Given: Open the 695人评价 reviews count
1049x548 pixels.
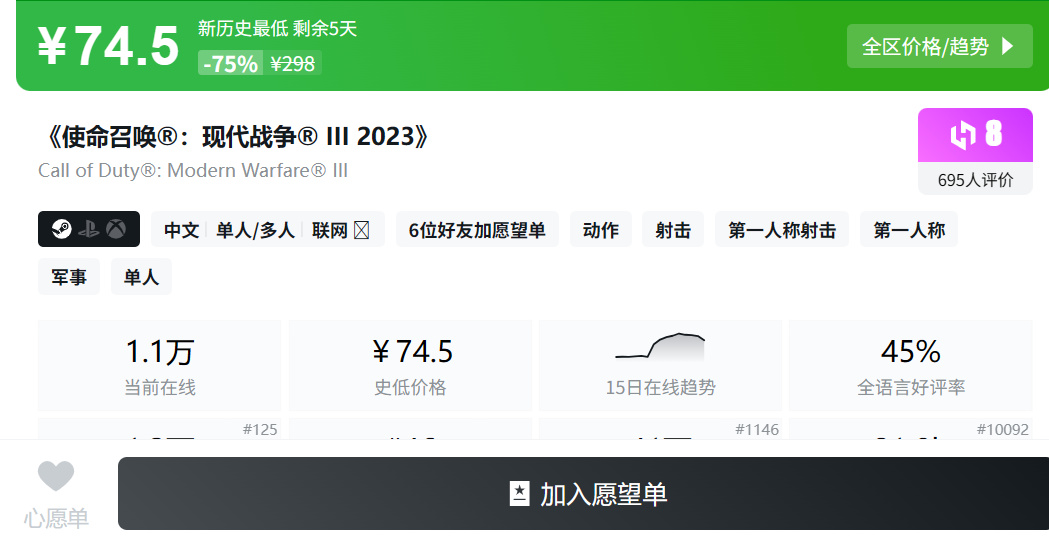Looking at the screenshot, I should click(975, 180).
